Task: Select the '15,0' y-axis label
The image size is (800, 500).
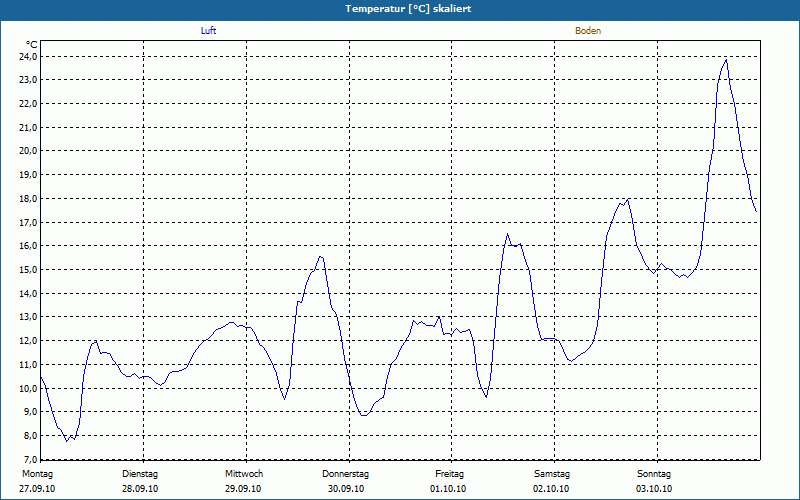Action: pos(28,269)
